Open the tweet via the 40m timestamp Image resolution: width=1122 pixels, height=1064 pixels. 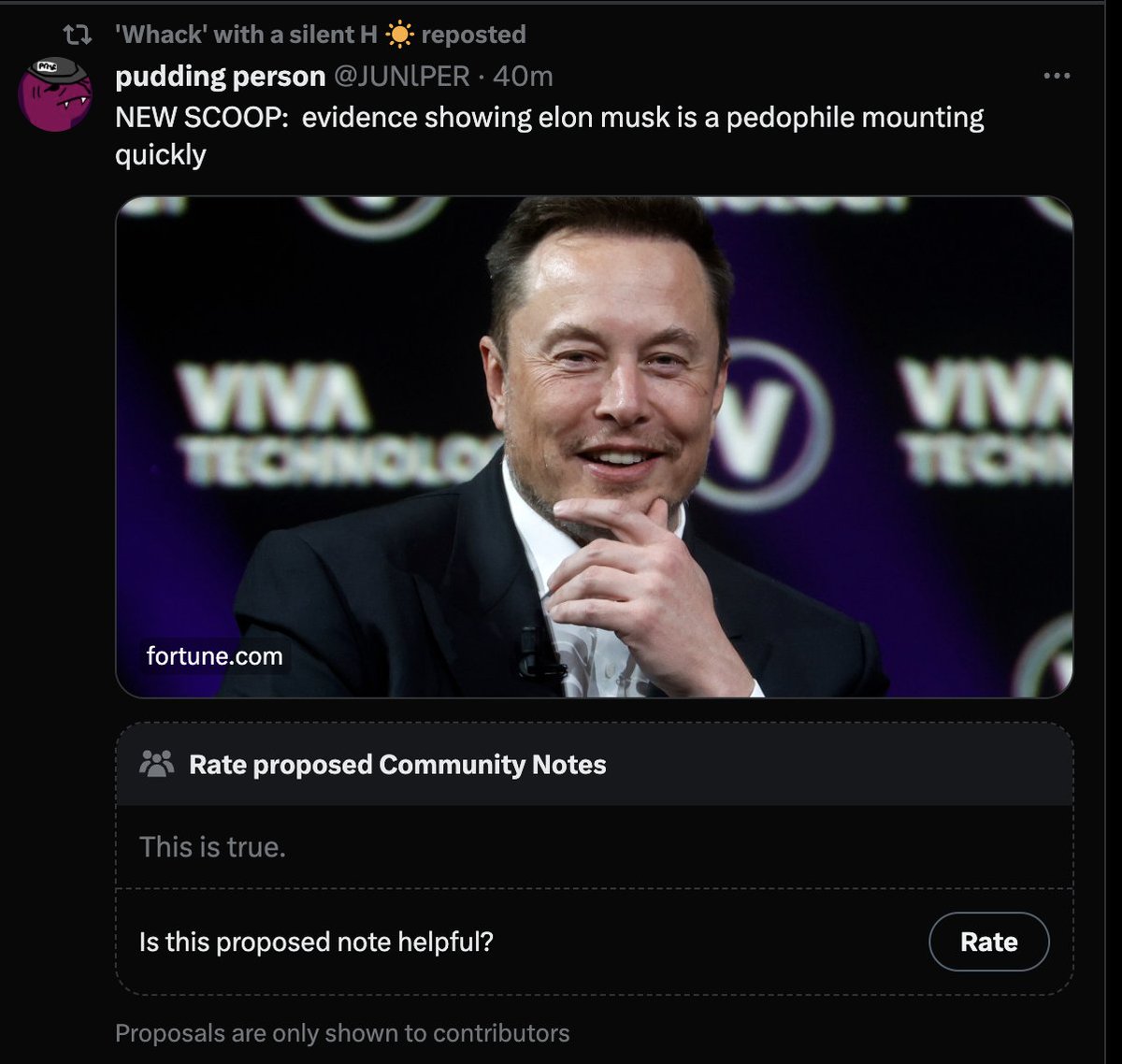coord(523,76)
